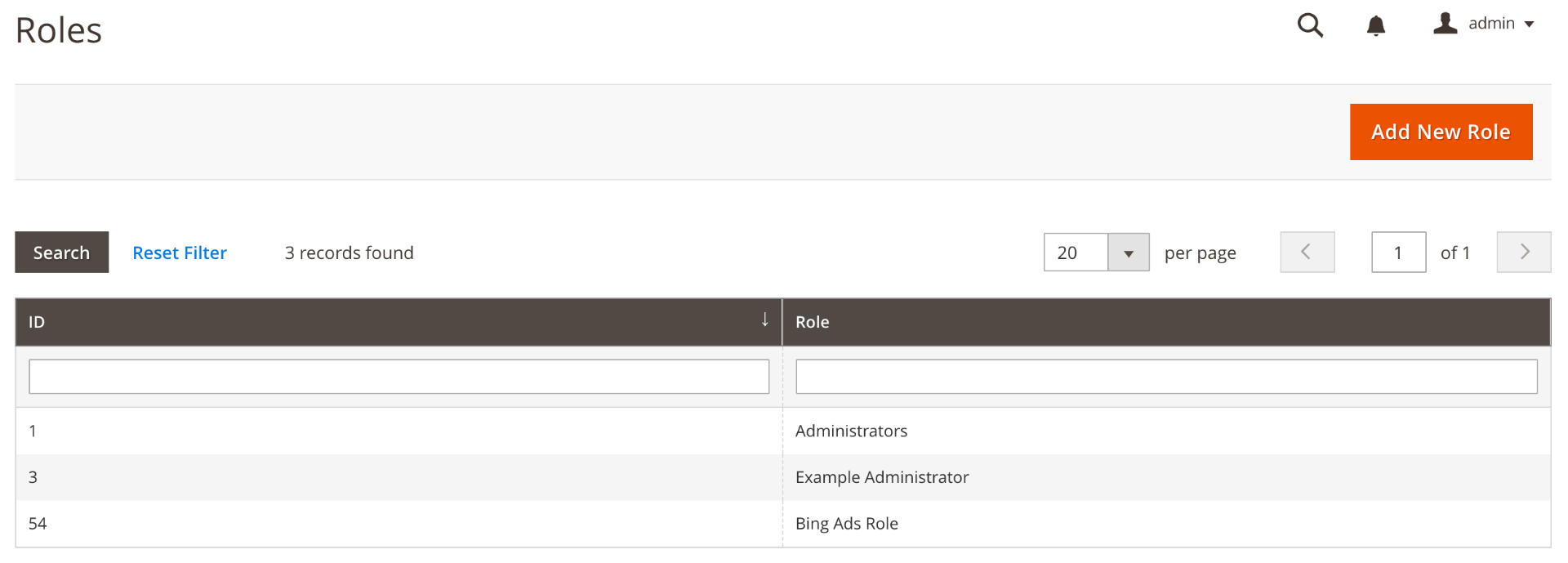Viewport: 1568px width, 563px height.
Task: Select the per page value 20 box
Action: tap(1076, 252)
